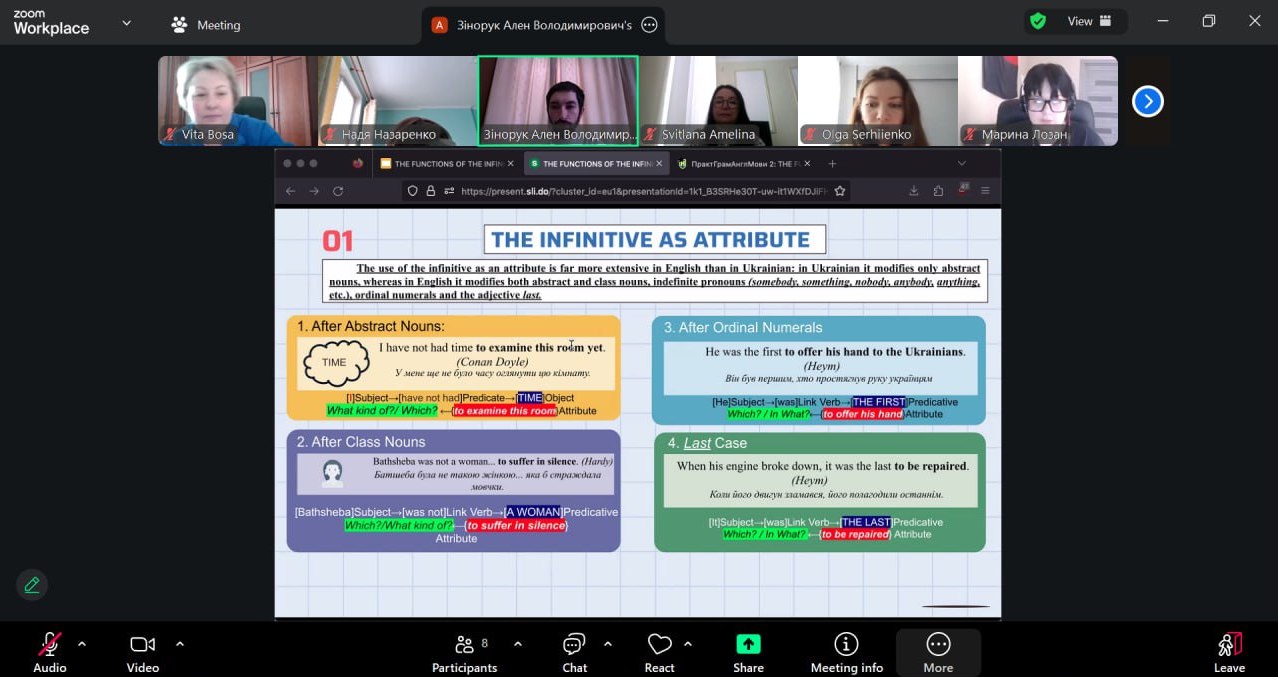Open share options ellipsis beside Зінорук name
The height and width of the screenshot is (677, 1278).
pos(649,25)
